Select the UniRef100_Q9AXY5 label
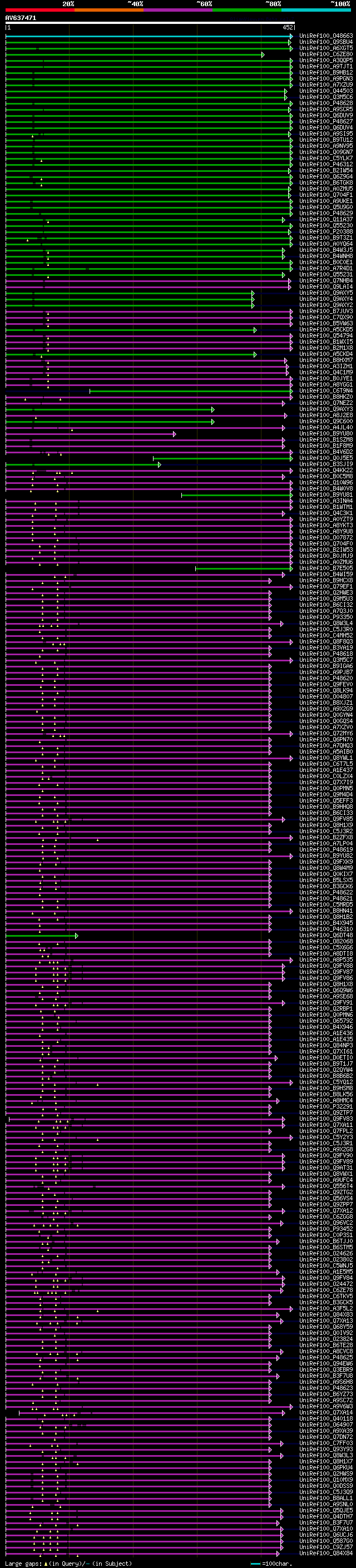Screen dimensions: 356x1568 [325, 293]
